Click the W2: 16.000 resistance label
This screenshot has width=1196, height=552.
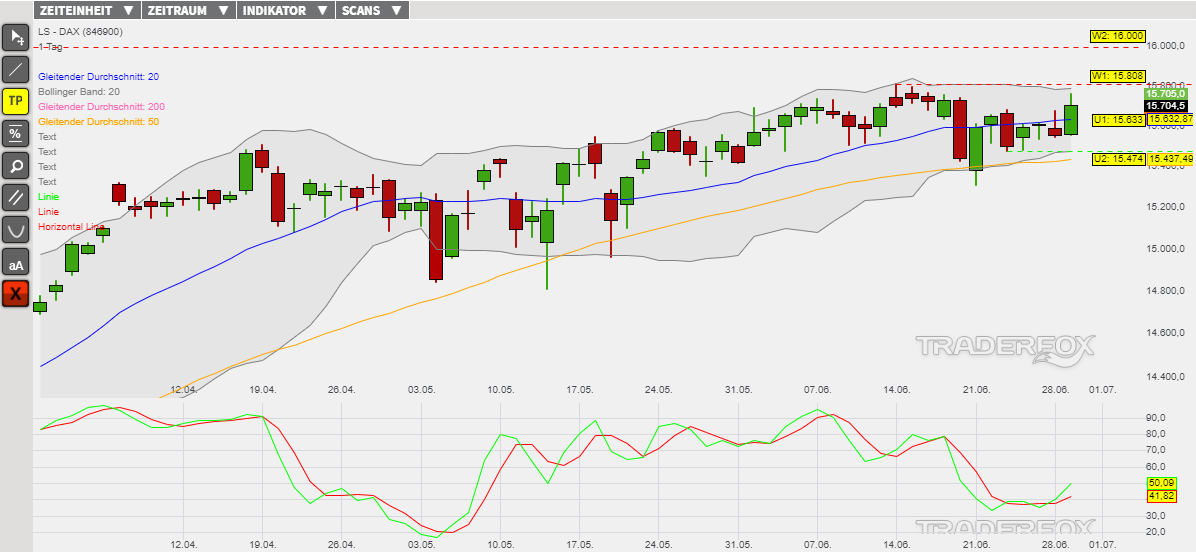[1117, 36]
